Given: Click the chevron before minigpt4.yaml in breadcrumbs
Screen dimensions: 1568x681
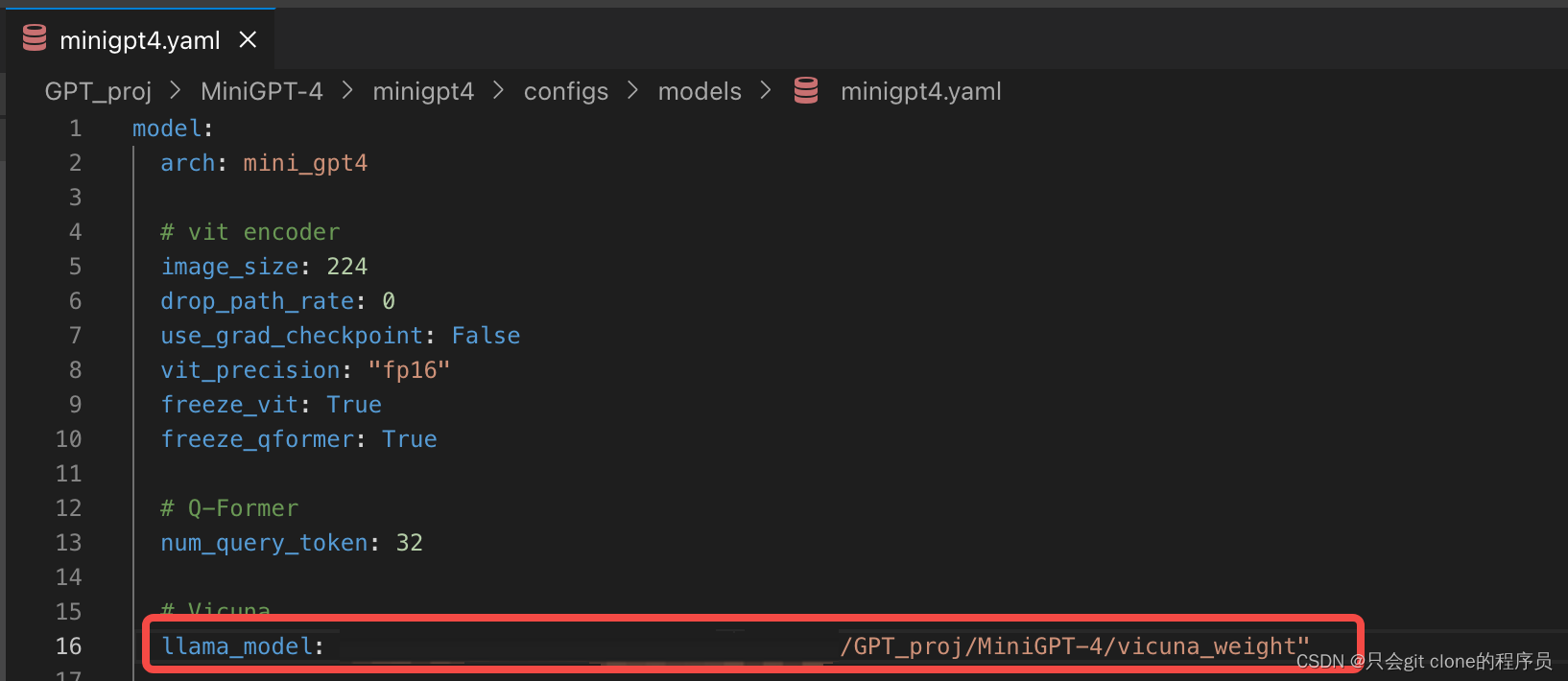Looking at the screenshot, I should pyautogui.click(x=766, y=90).
